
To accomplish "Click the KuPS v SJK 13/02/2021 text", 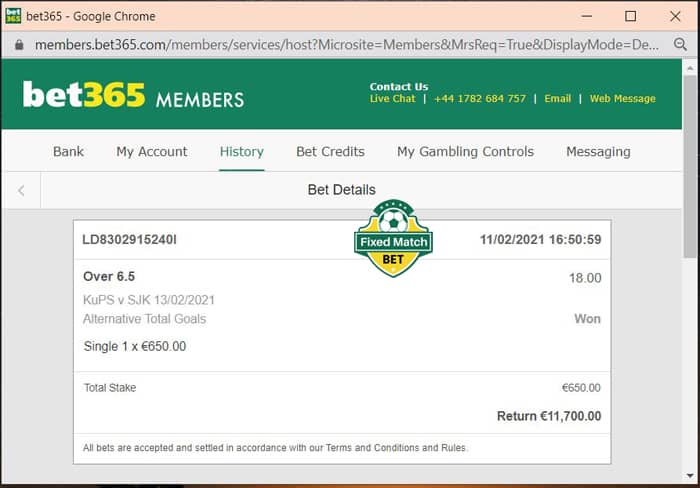I will click(x=149, y=300).
